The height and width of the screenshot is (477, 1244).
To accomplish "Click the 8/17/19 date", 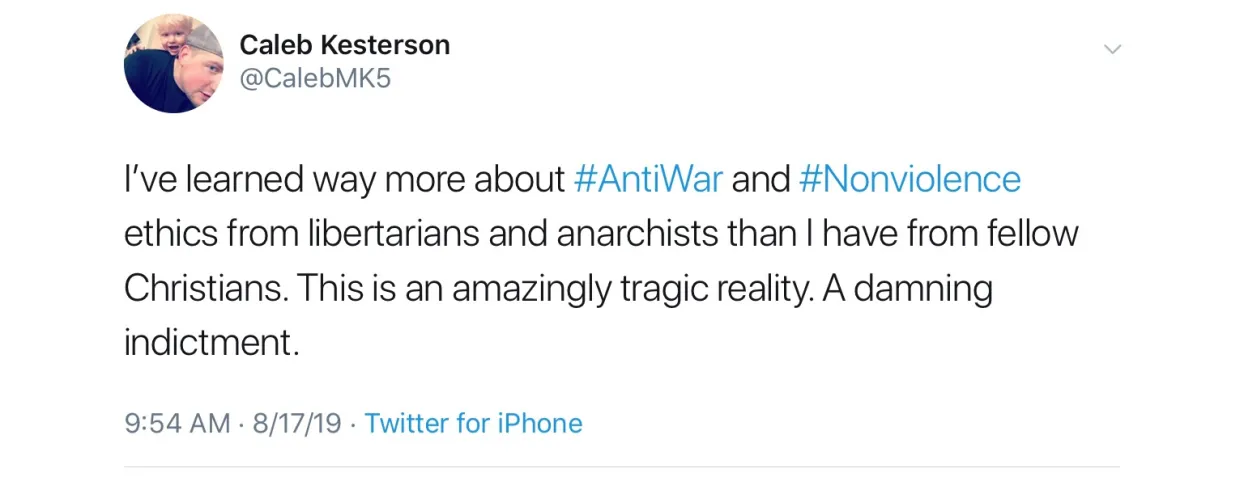I will point(298,423).
